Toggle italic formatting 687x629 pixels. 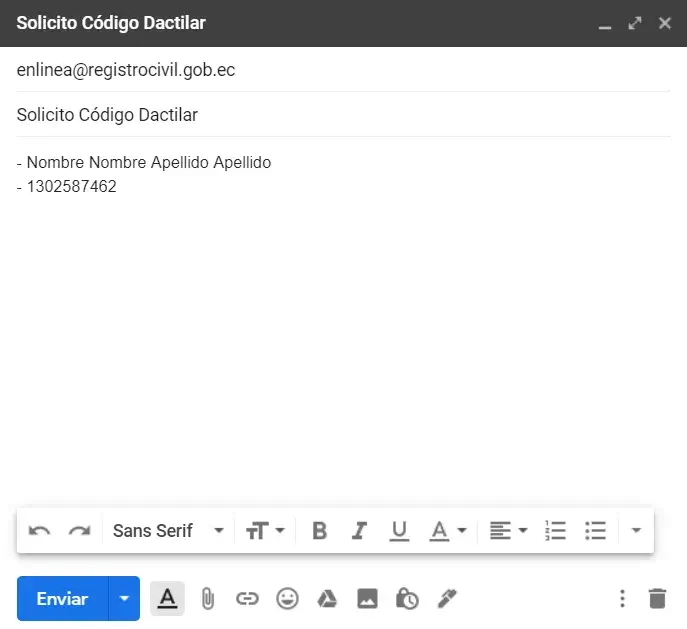(359, 531)
